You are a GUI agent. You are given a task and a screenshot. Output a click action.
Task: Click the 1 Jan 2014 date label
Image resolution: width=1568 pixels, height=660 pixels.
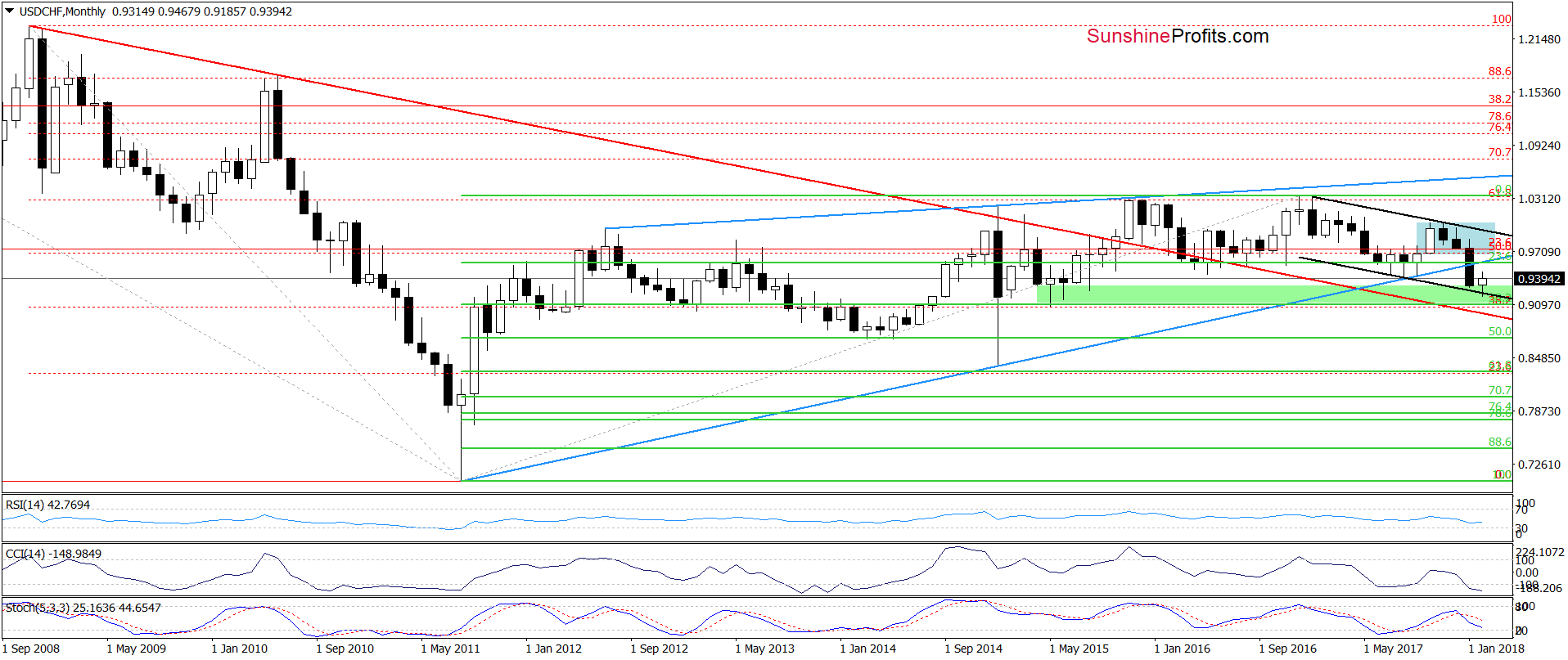[867, 649]
